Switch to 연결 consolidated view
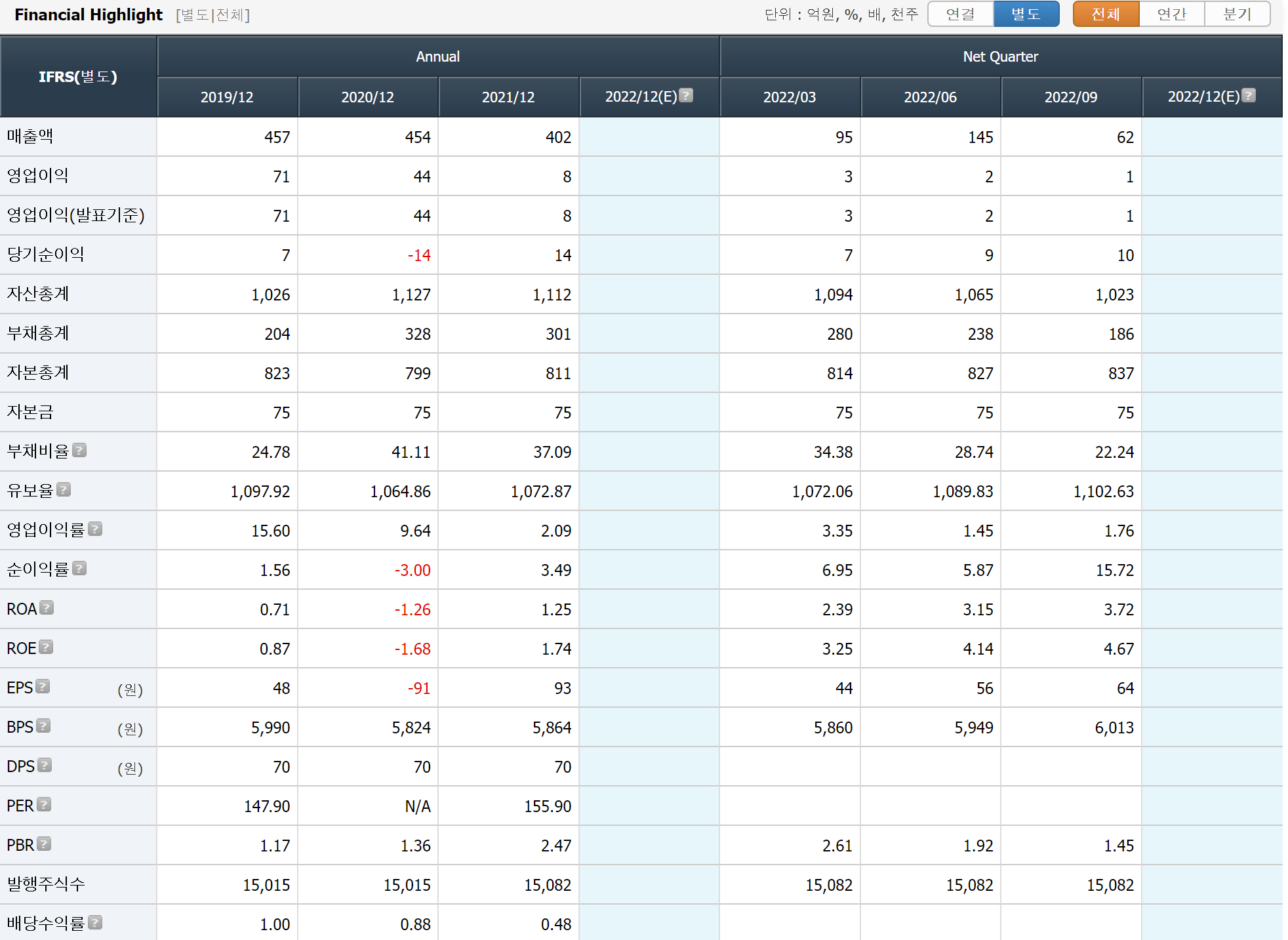 (961, 14)
